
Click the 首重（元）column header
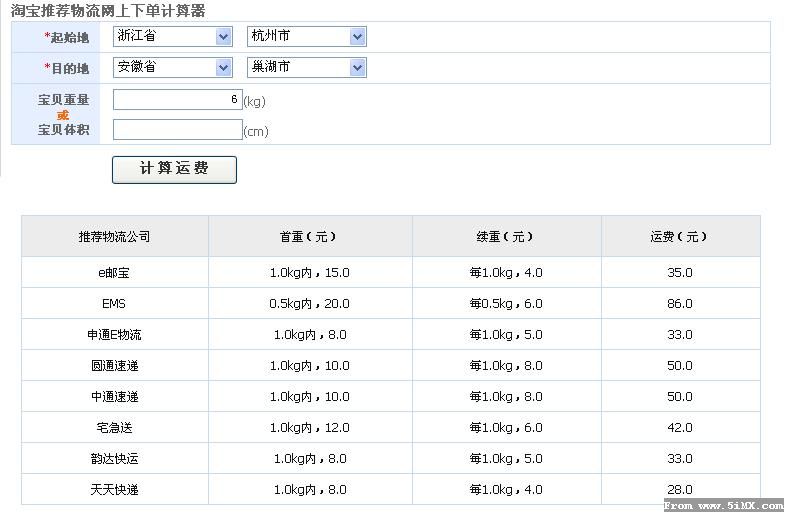click(x=310, y=237)
